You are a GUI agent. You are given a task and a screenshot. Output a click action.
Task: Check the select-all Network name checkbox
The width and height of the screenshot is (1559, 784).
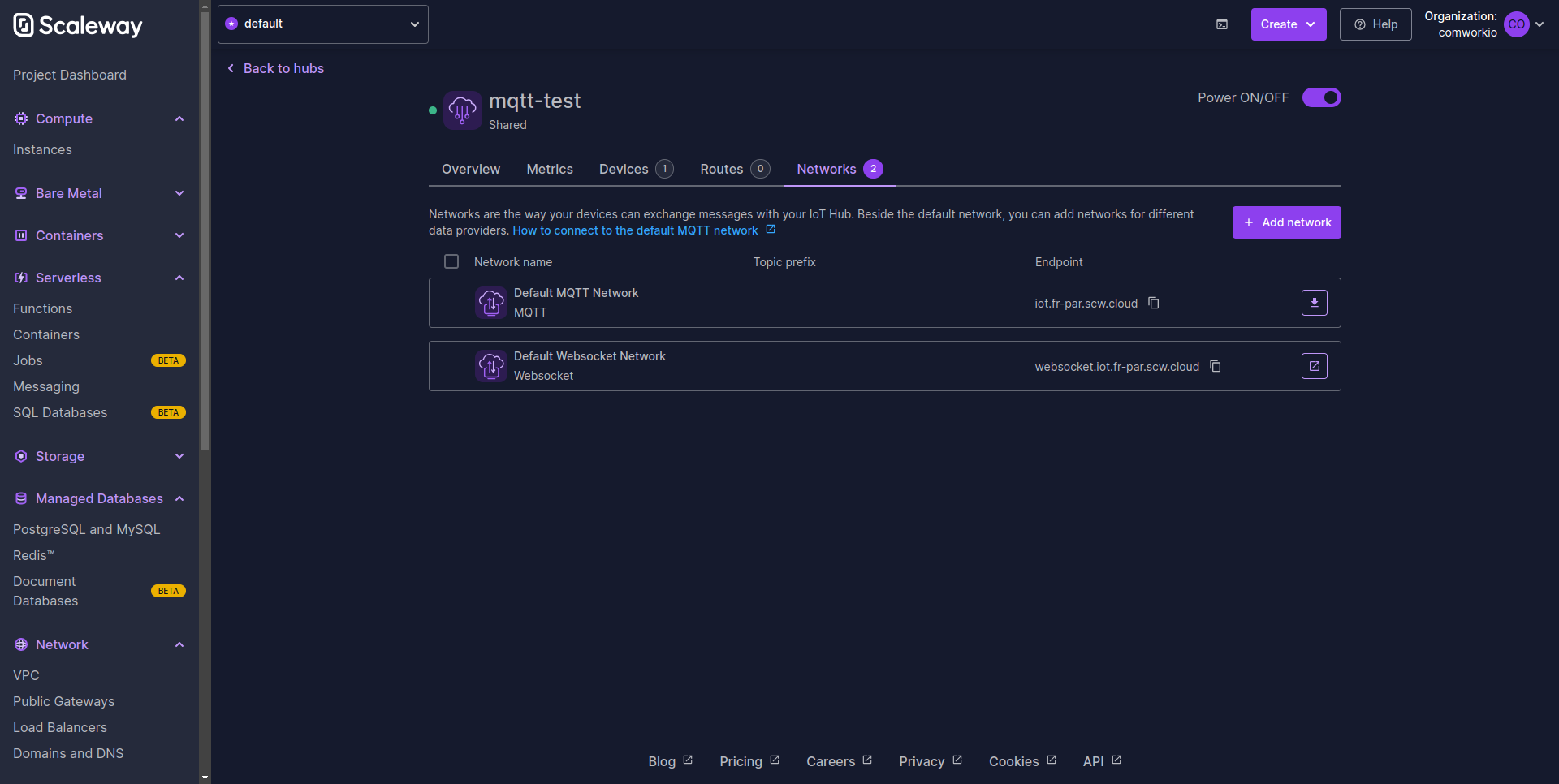451,261
